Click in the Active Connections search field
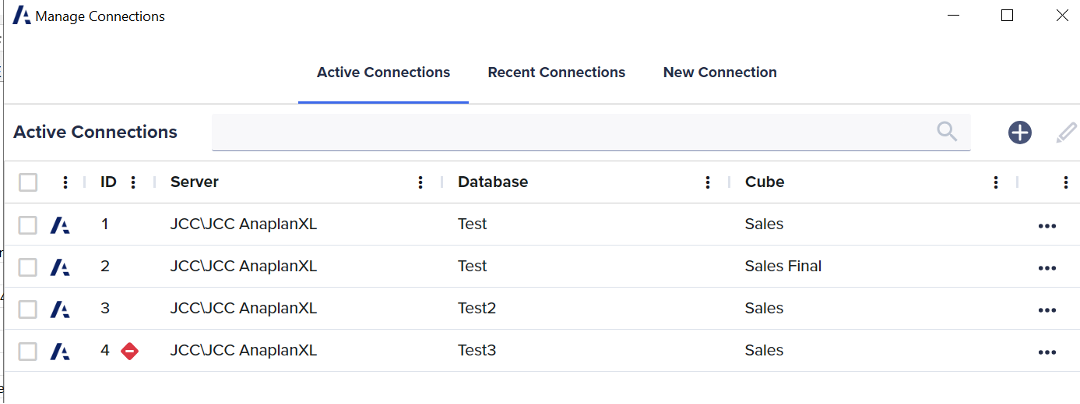The height and width of the screenshot is (404, 1080). (x=570, y=132)
